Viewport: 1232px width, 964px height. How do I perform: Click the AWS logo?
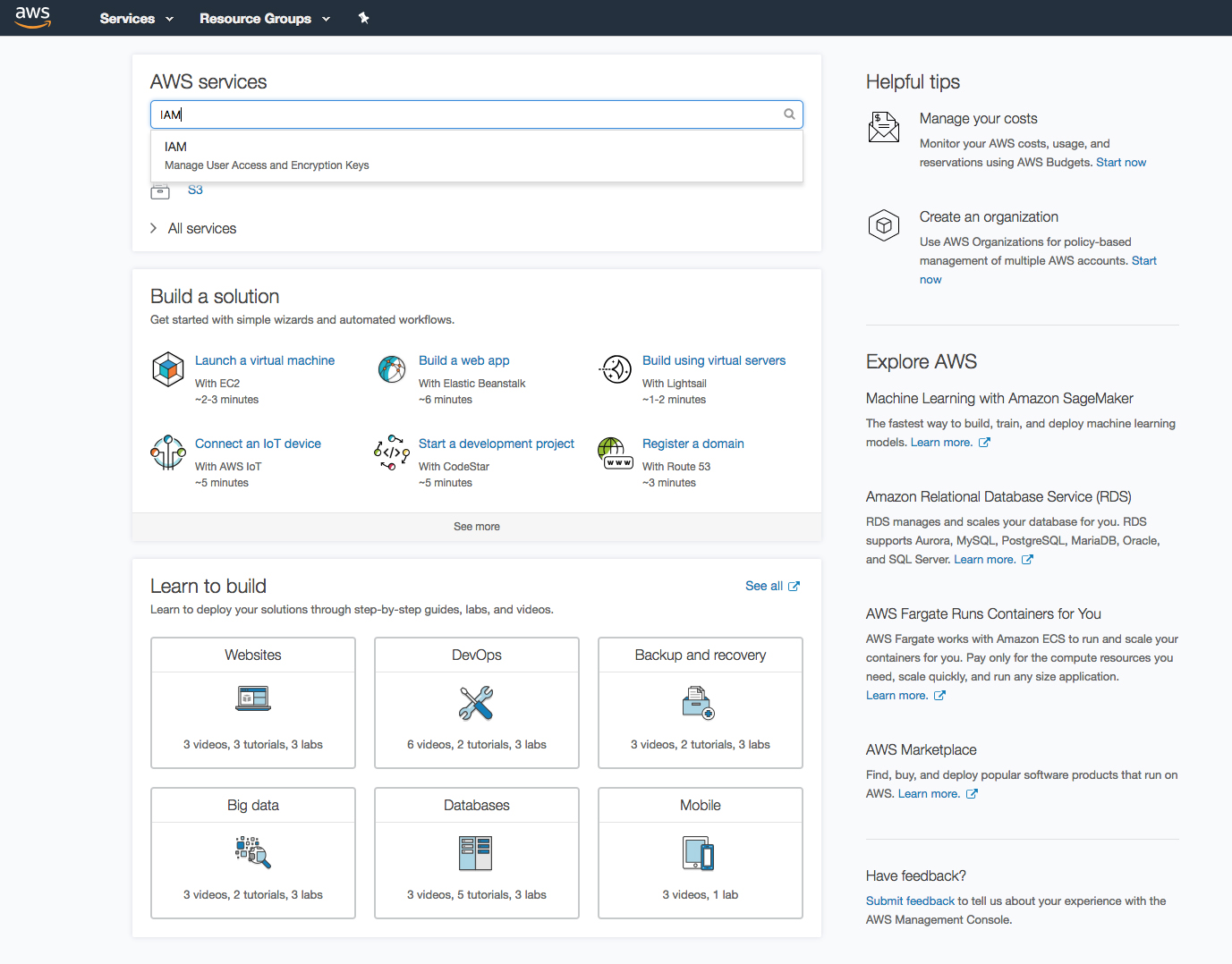(33, 17)
